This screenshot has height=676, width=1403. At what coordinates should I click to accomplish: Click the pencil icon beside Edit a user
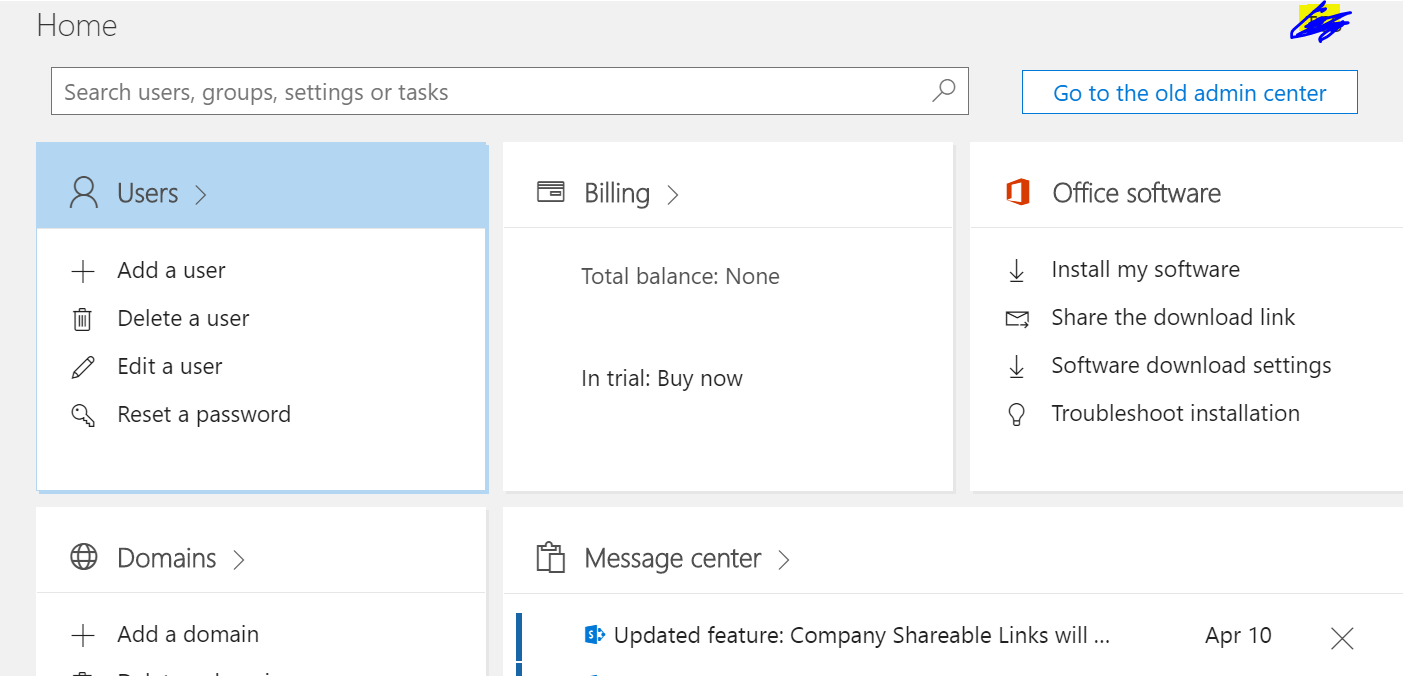click(83, 367)
